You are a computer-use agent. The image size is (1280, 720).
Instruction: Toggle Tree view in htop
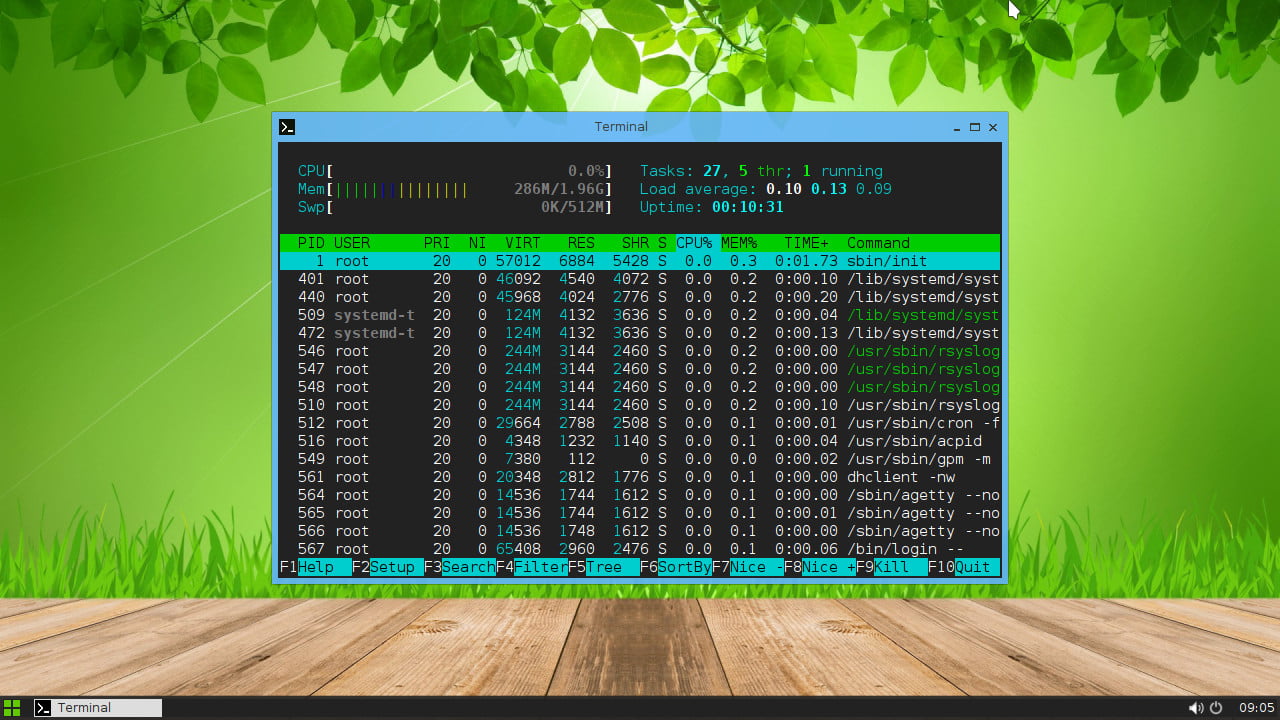pyautogui.click(x=604, y=567)
